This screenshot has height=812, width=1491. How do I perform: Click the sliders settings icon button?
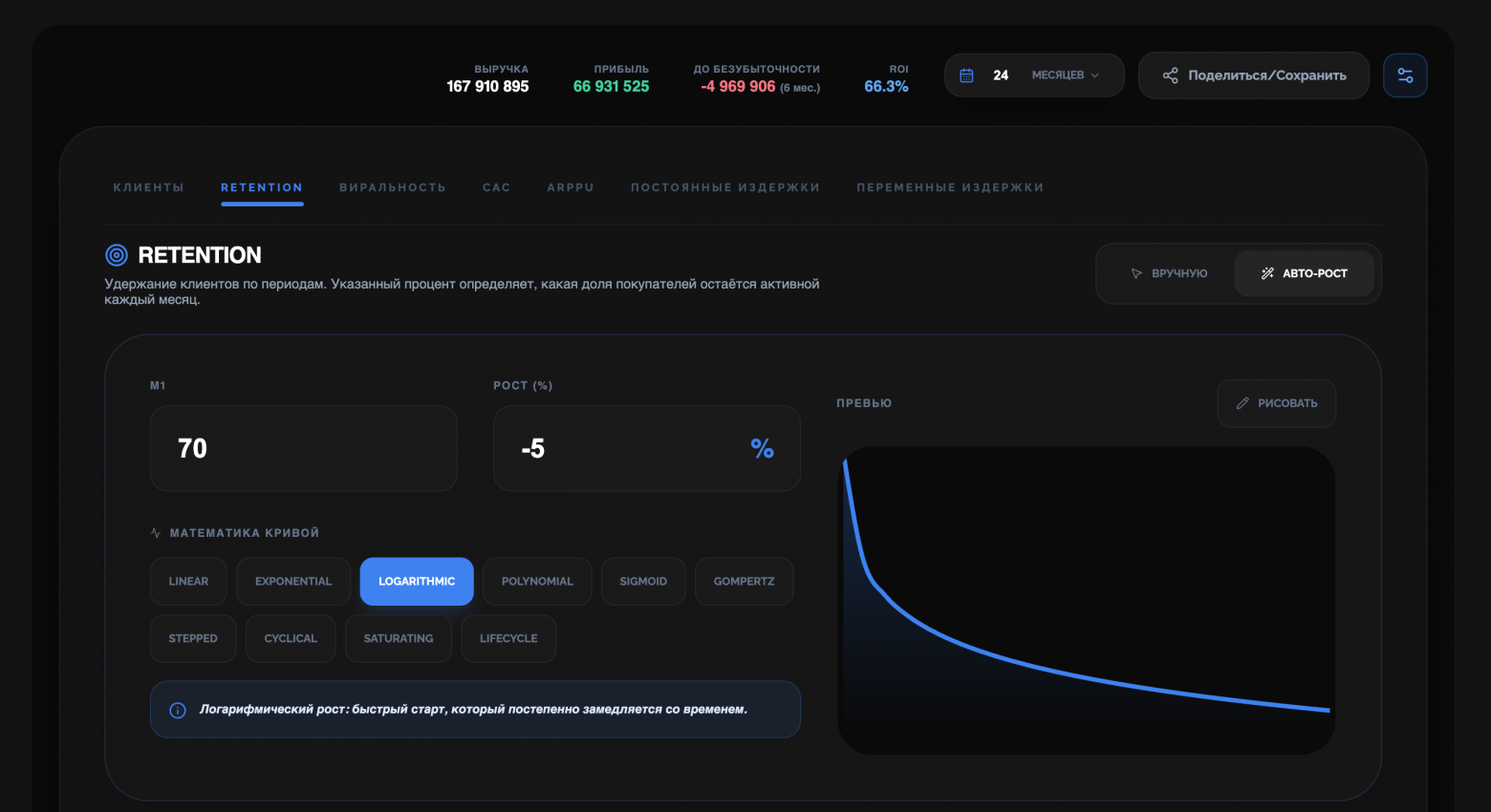(x=1405, y=75)
